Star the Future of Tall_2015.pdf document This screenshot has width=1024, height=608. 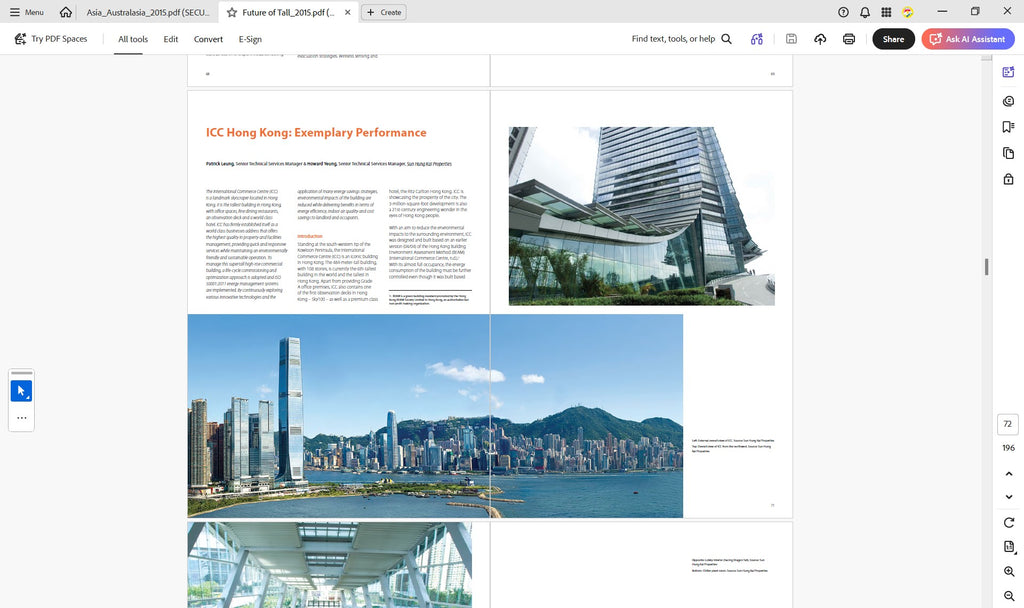(x=232, y=12)
